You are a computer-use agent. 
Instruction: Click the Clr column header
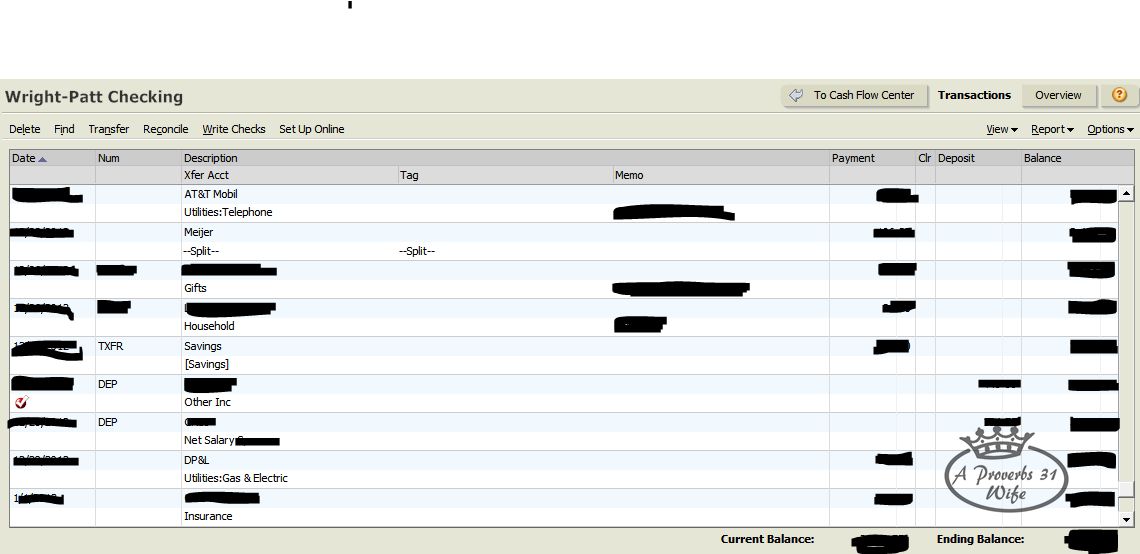pos(925,158)
